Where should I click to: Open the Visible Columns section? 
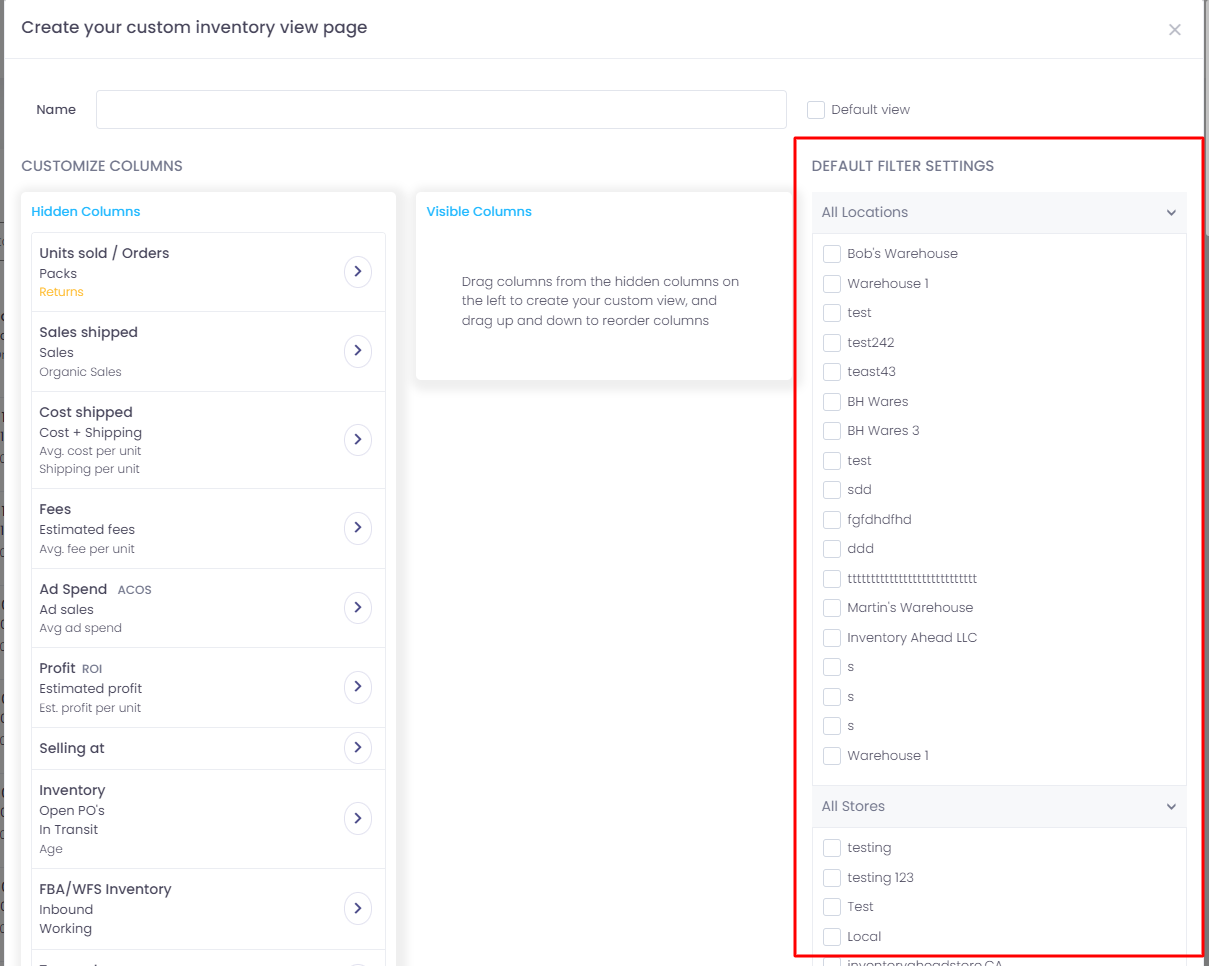(x=478, y=211)
